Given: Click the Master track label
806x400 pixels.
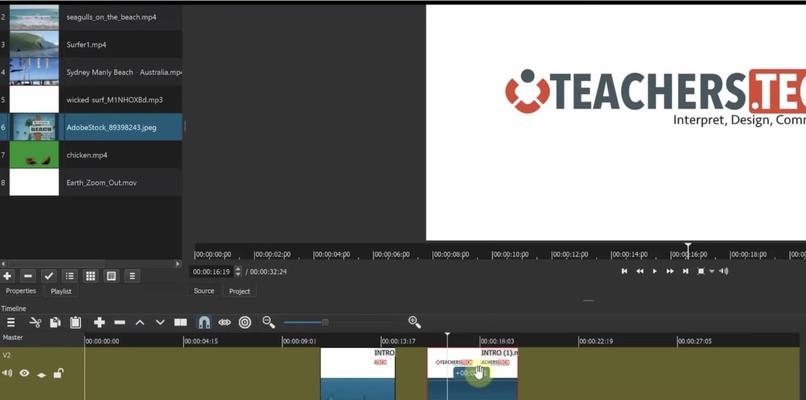Looking at the screenshot, I should (x=12, y=338).
